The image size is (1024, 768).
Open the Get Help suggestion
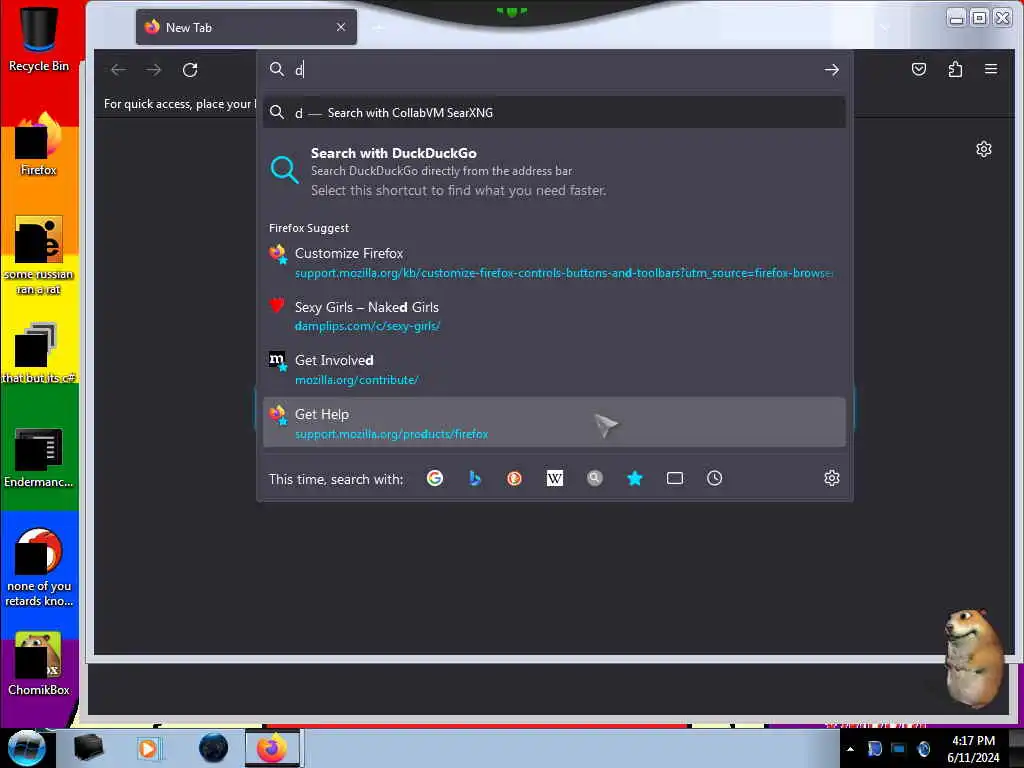pyautogui.click(x=554, y=423)
